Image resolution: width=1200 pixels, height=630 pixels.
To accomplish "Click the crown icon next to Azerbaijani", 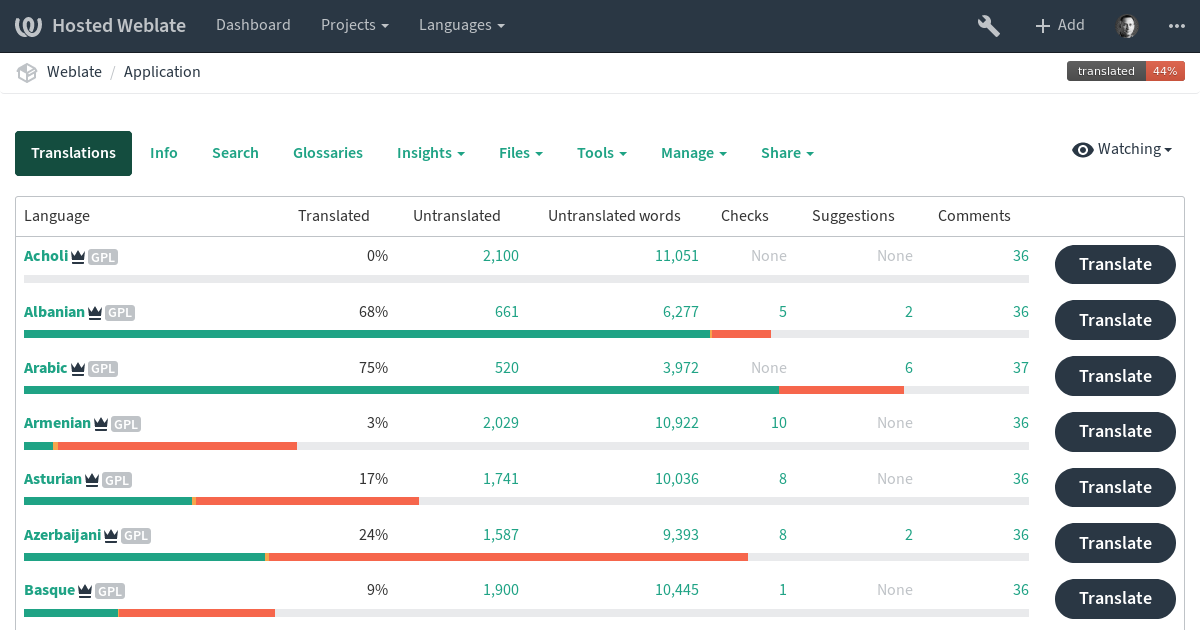I will click(111, 536).
